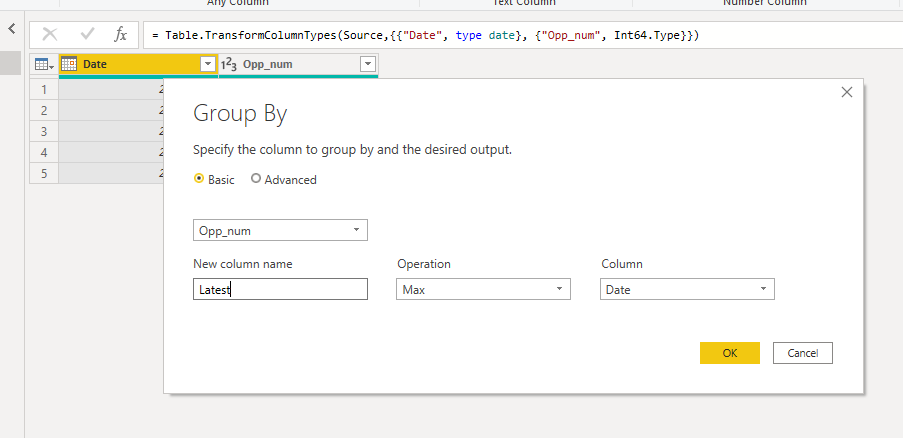Screen dimensions: 903x438
Task: Click the Opp_num column's 123 type icon
Action: pyautogui.click(x=229, y=64)
